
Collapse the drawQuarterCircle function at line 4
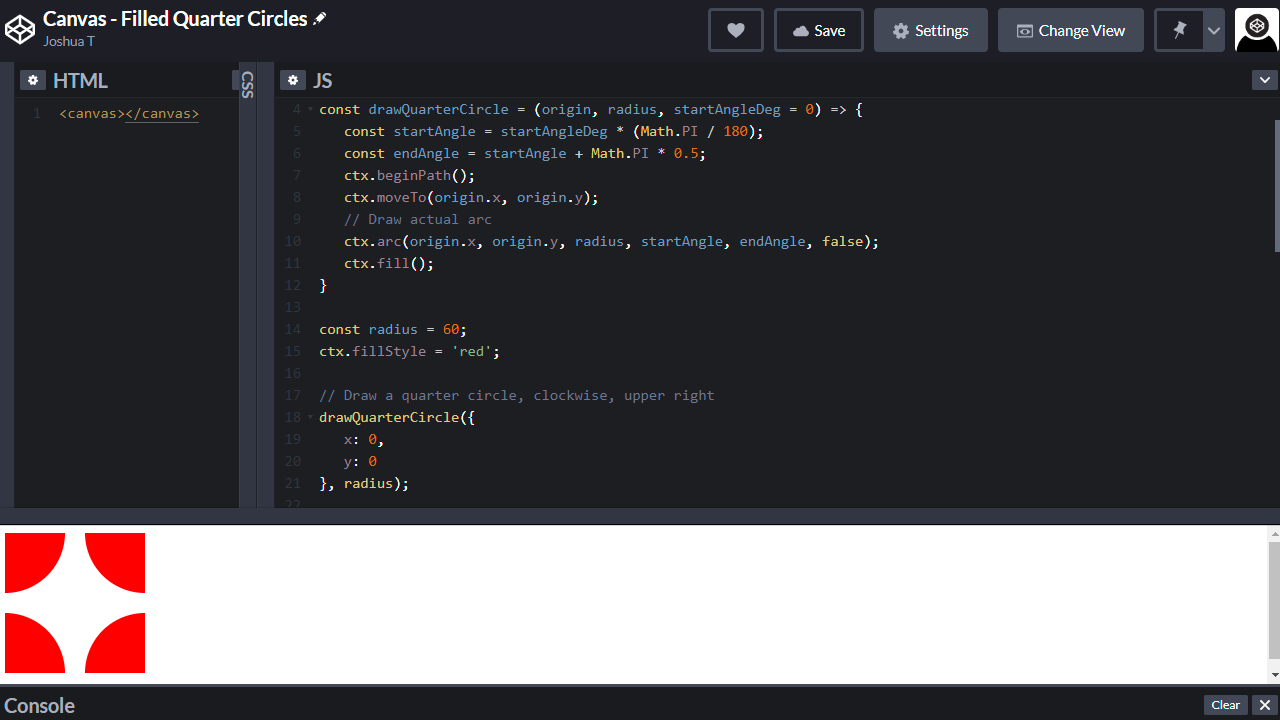310,109
